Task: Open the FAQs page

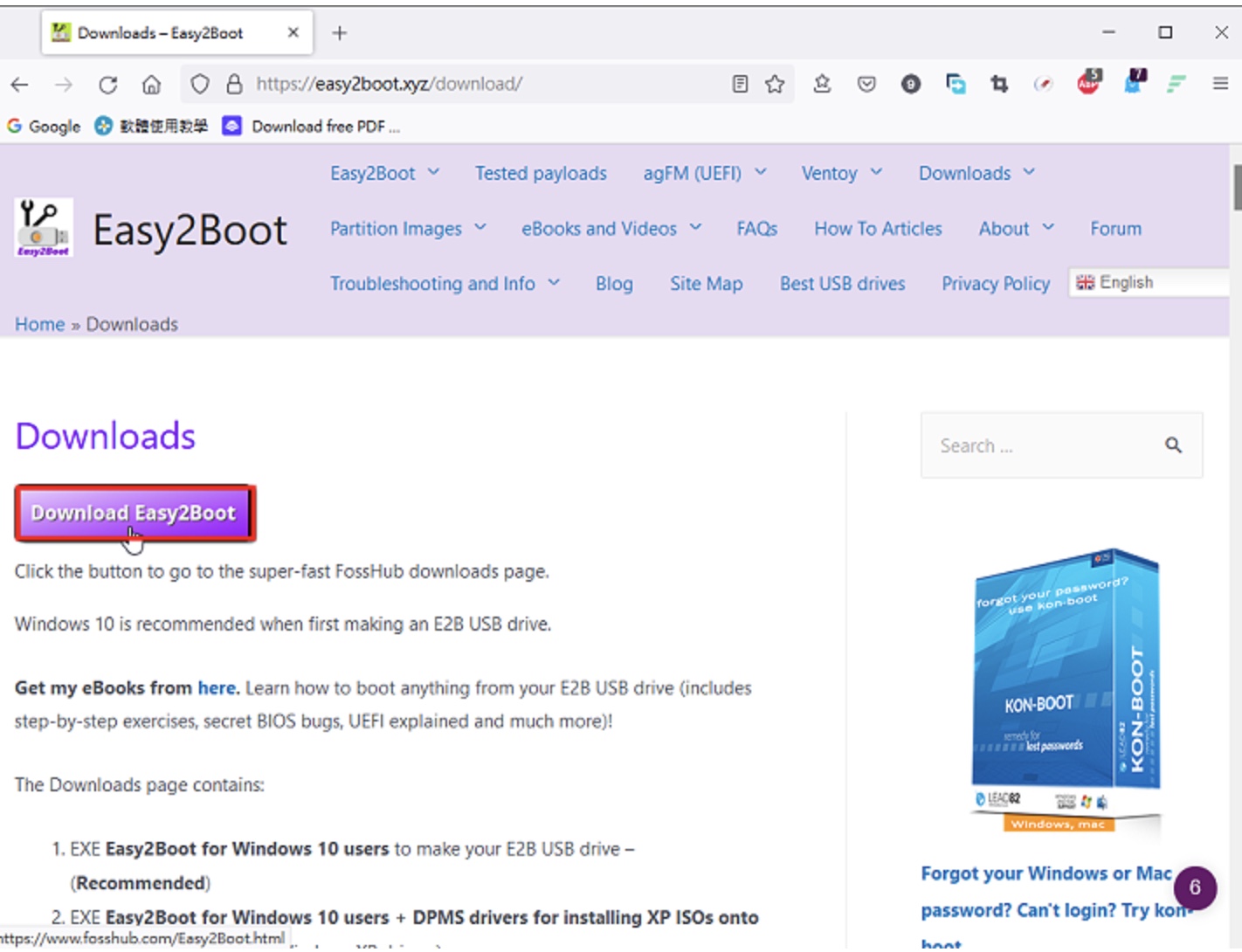Action: click(756, 229)
